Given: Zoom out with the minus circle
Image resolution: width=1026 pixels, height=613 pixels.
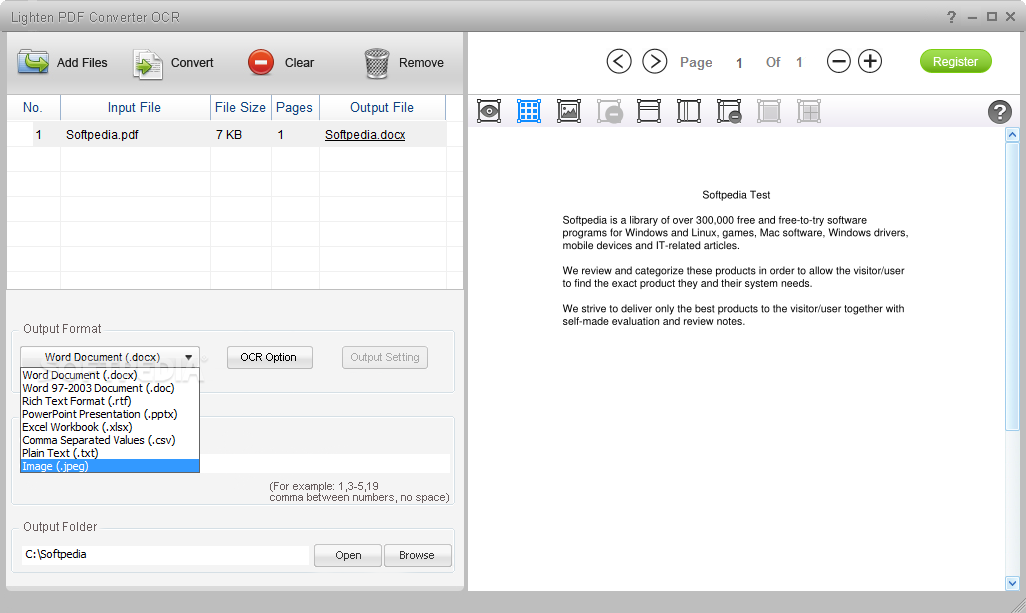Looking at the screenshot, I should point(838,61).
